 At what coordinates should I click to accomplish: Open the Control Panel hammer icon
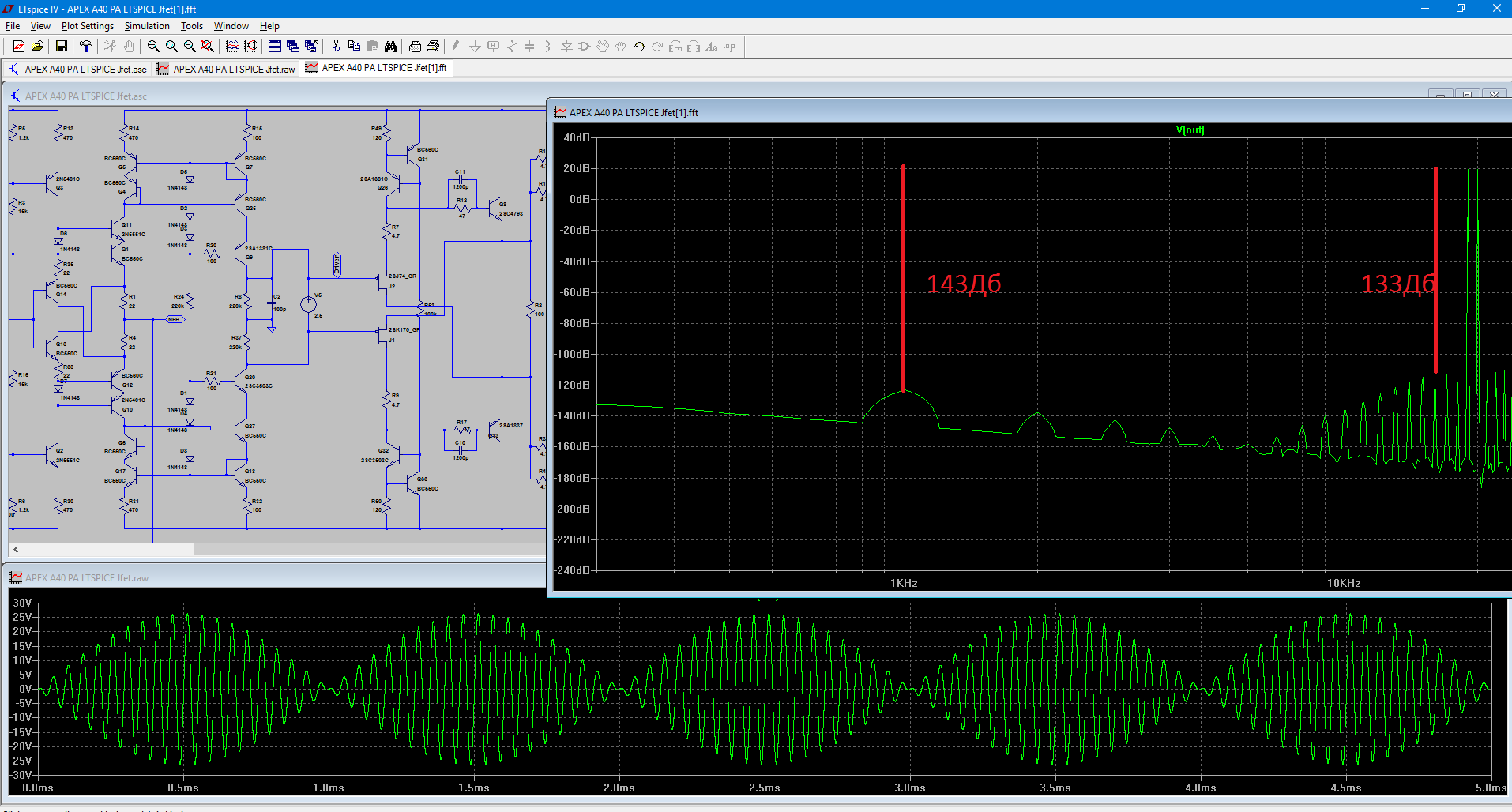tap(86, 47)
